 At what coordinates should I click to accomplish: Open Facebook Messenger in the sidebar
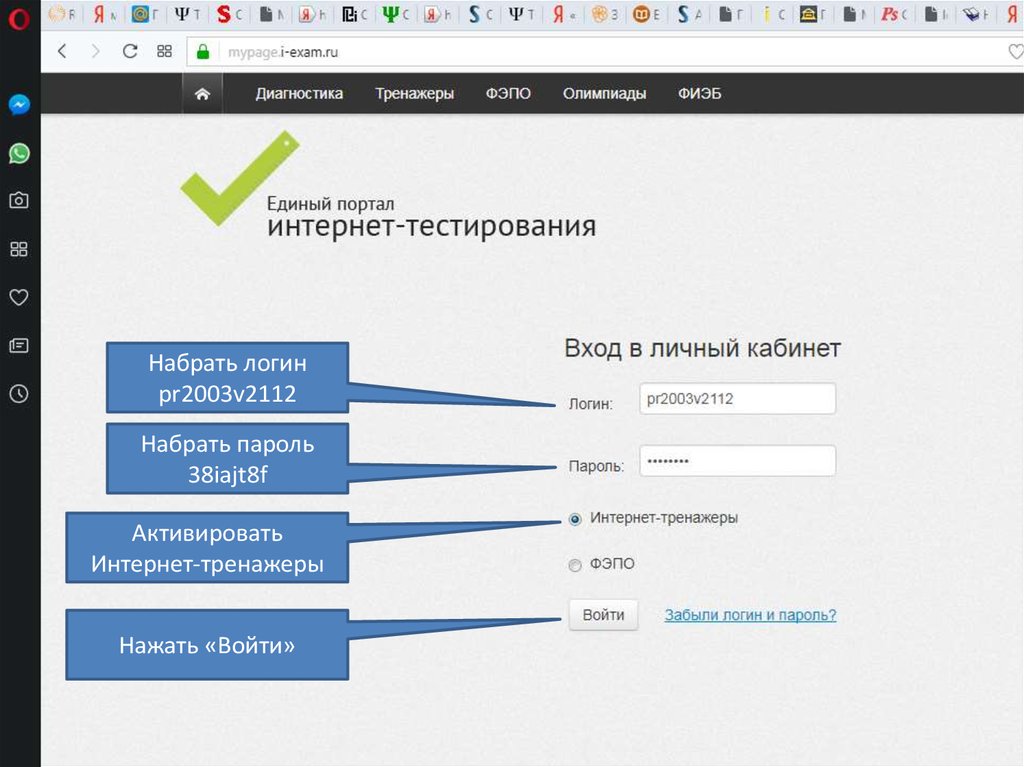(19, 105)
